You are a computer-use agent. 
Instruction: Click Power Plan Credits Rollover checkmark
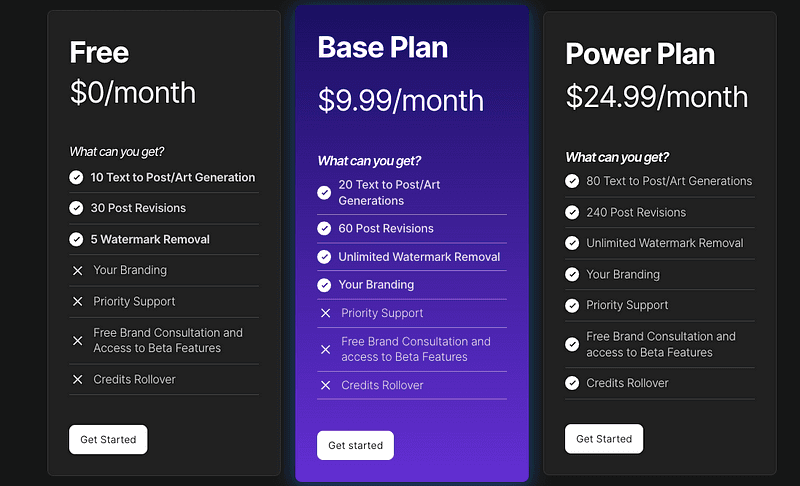click(572, 383)
